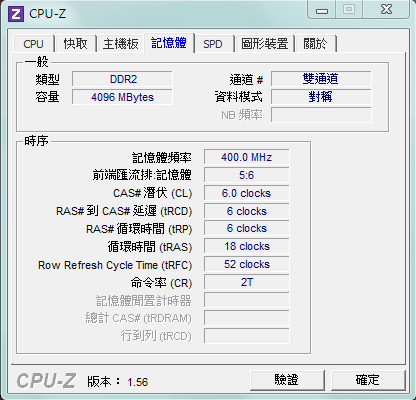Image resolution: width=416 pixels, height=400 pixels.
Task: Click the 命令率 (CR) label
Action: (x=162, y=283)
